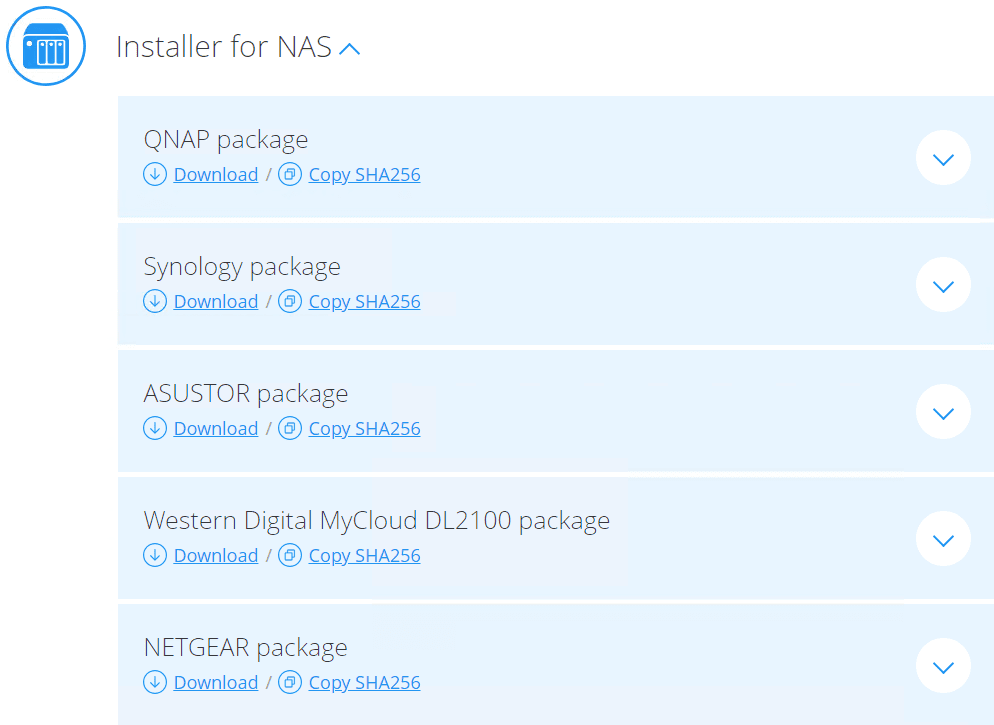
Task: Click download arrow icon for Synology package
Action: pyautogui.click(x=155, y=301)
